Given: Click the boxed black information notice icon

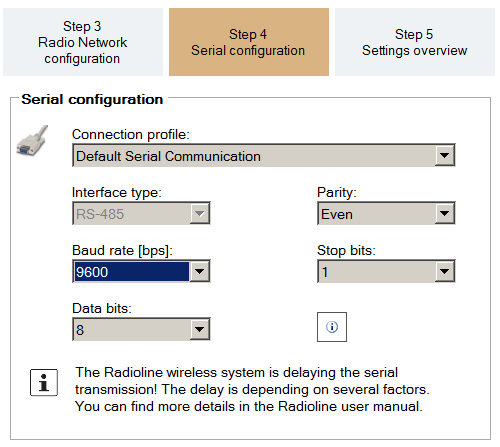Looking at the screenshot, I should [44, 382].
